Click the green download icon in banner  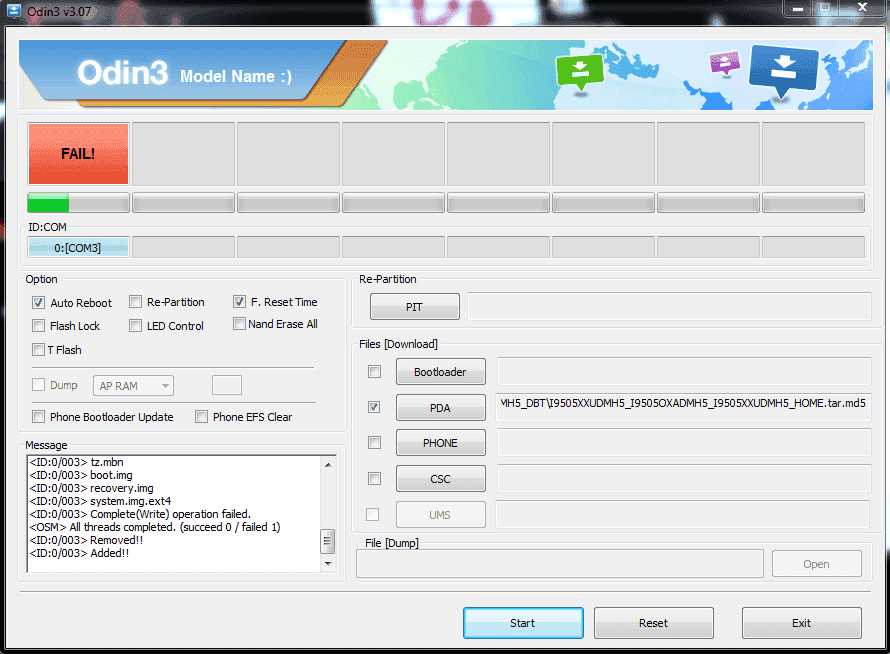580,72
